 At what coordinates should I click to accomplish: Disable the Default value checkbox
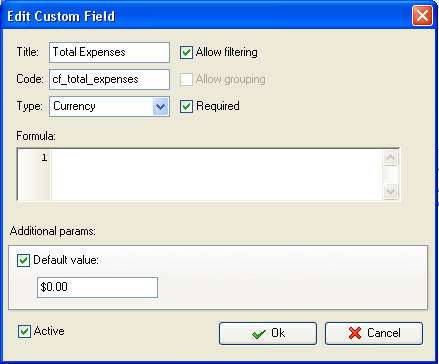23,260
